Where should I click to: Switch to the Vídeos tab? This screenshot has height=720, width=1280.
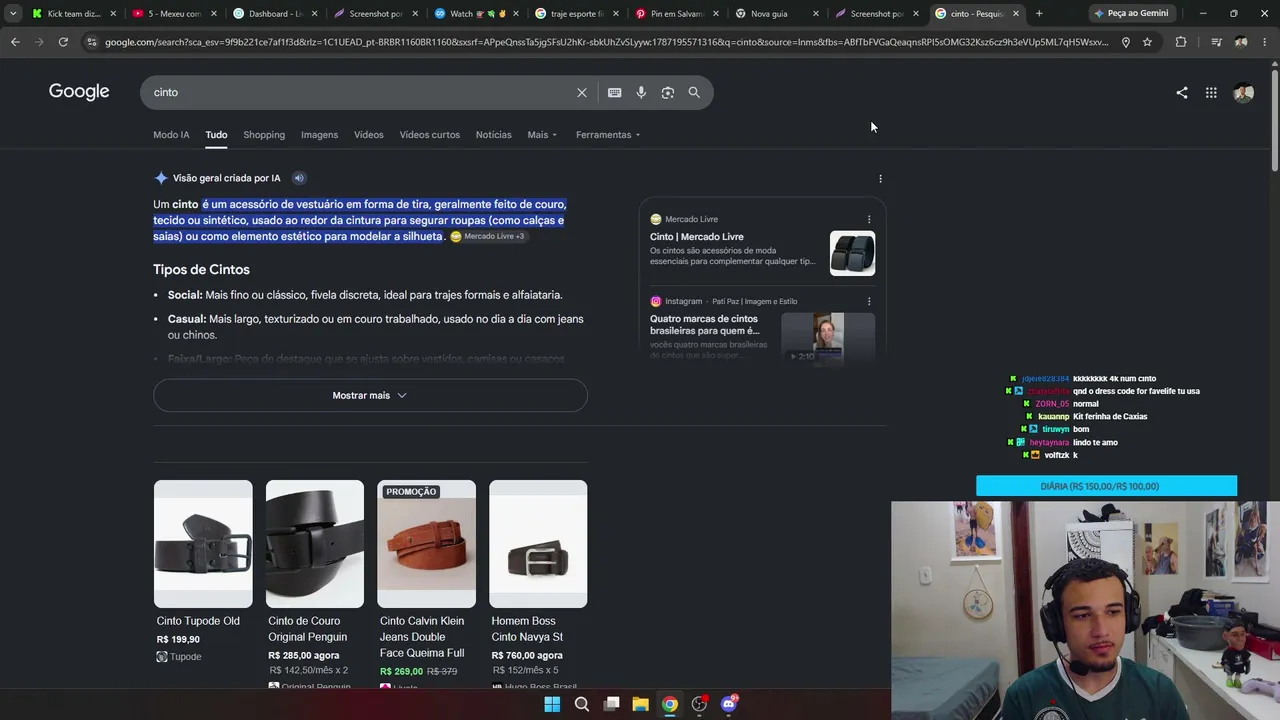point(368,135)
